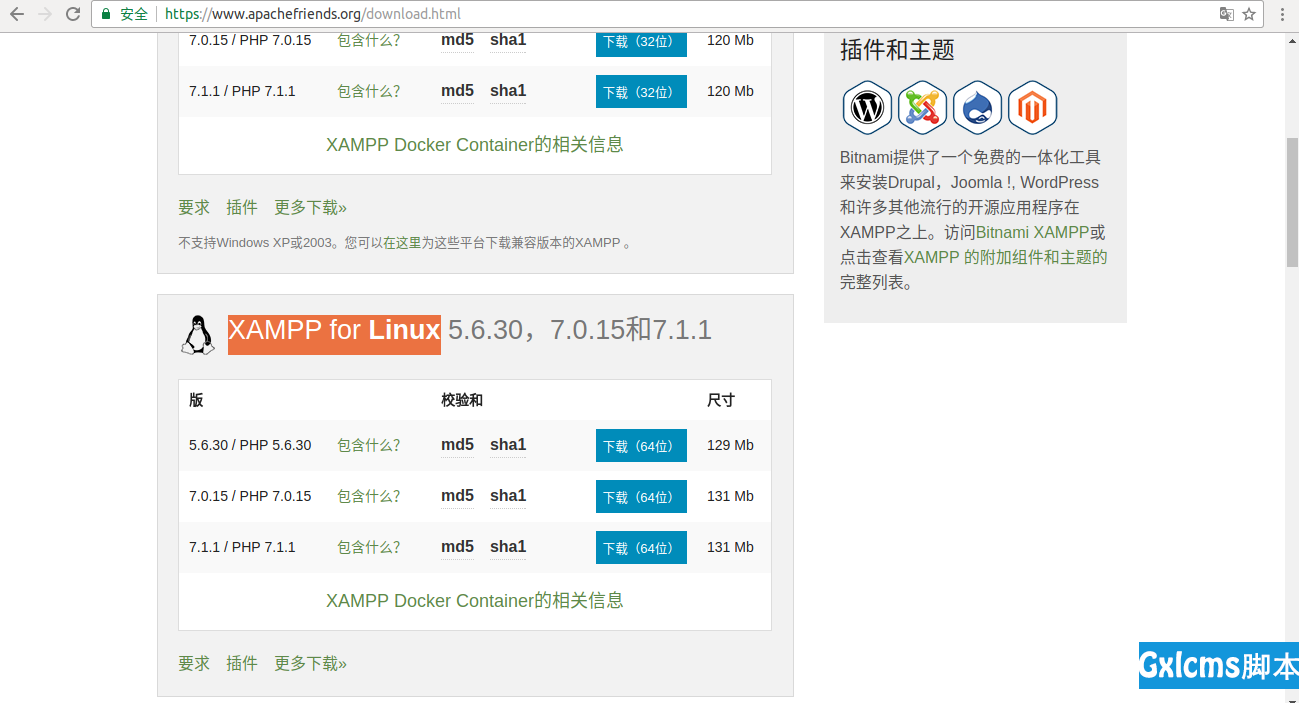Open md5 for 32-bit 7.0.15 row
This screenshot has width=1299, height=703.
point(457,40)
